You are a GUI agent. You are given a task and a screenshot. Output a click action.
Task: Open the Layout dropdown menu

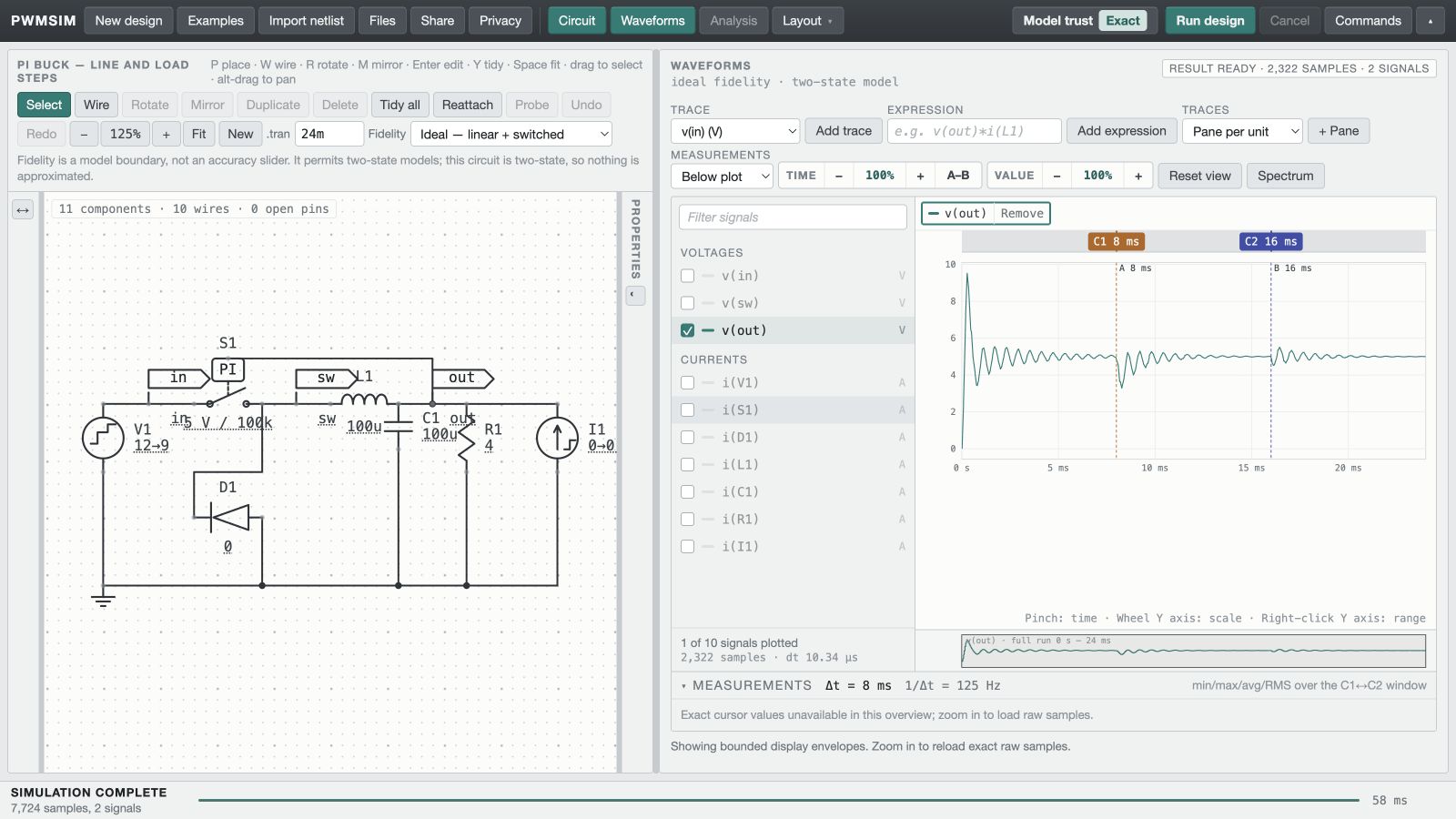click(x=807, y=21)
